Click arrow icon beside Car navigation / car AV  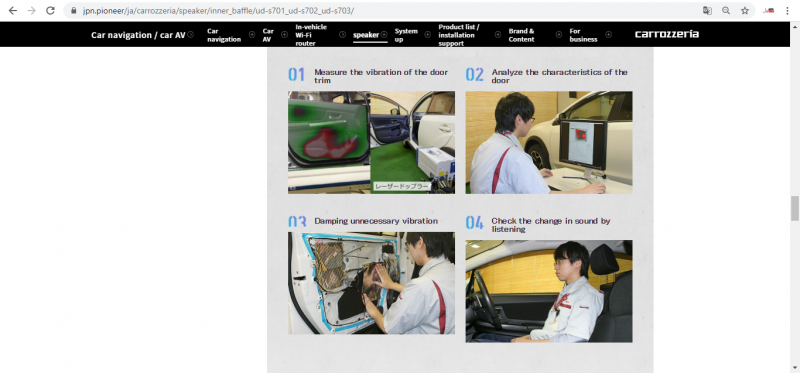(x=191, y=35)
